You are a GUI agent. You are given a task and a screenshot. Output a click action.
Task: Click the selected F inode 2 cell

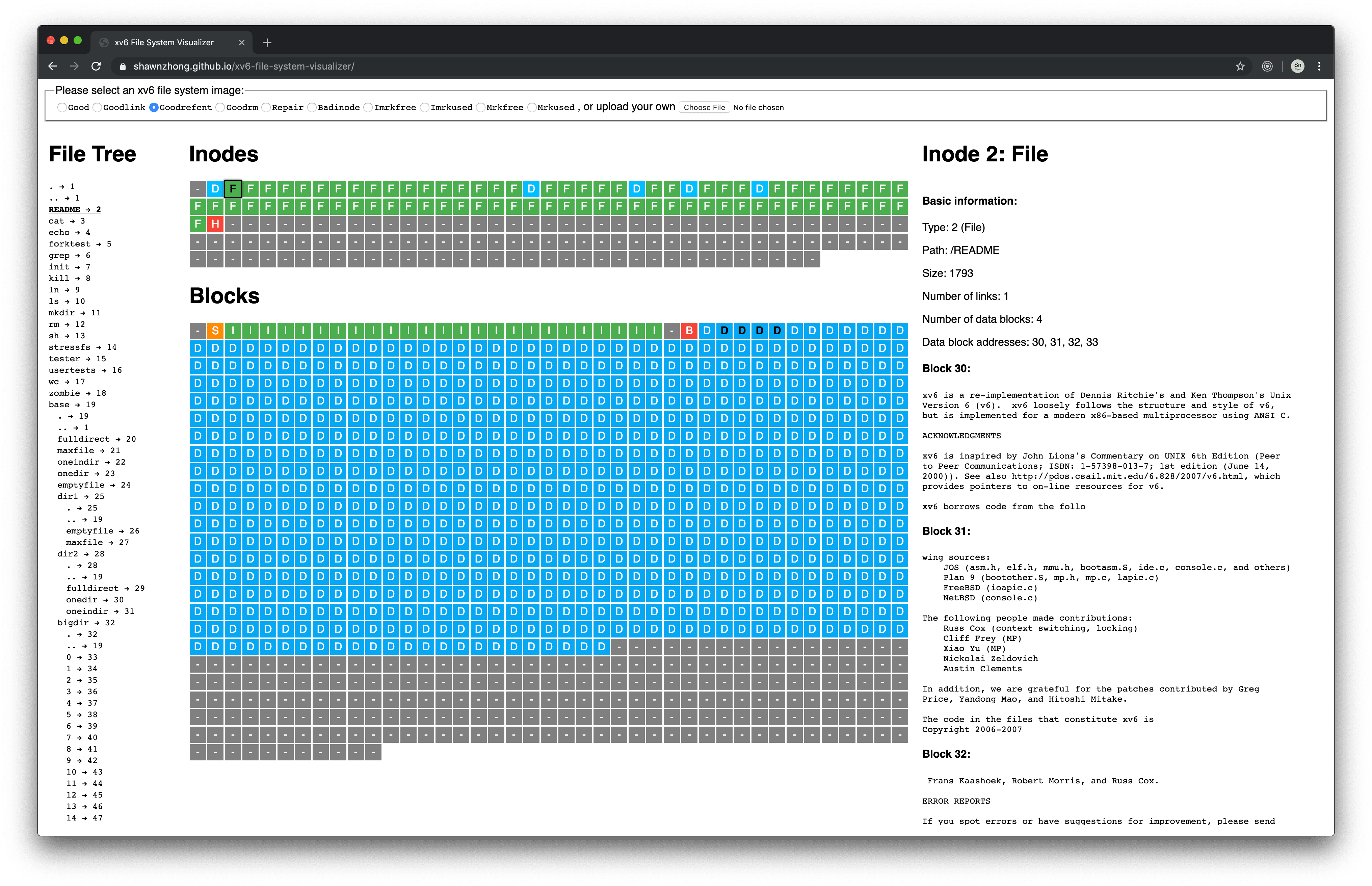232,189
